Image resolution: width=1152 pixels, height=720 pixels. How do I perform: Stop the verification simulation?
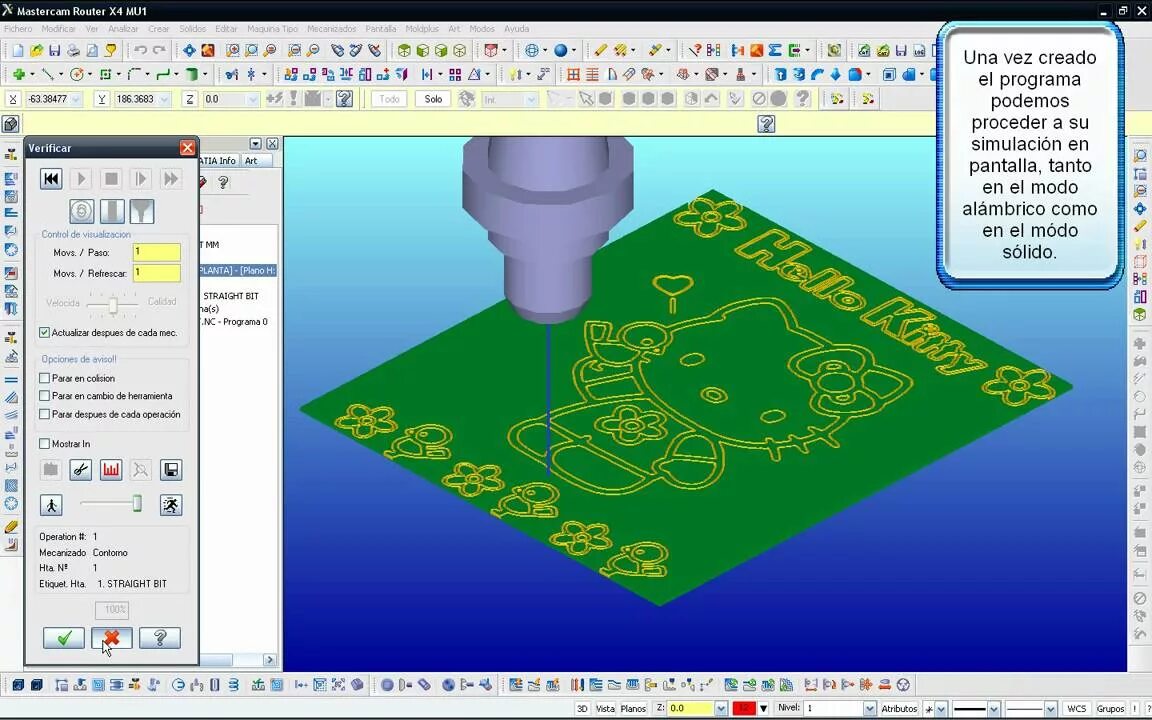pos(111,179)
